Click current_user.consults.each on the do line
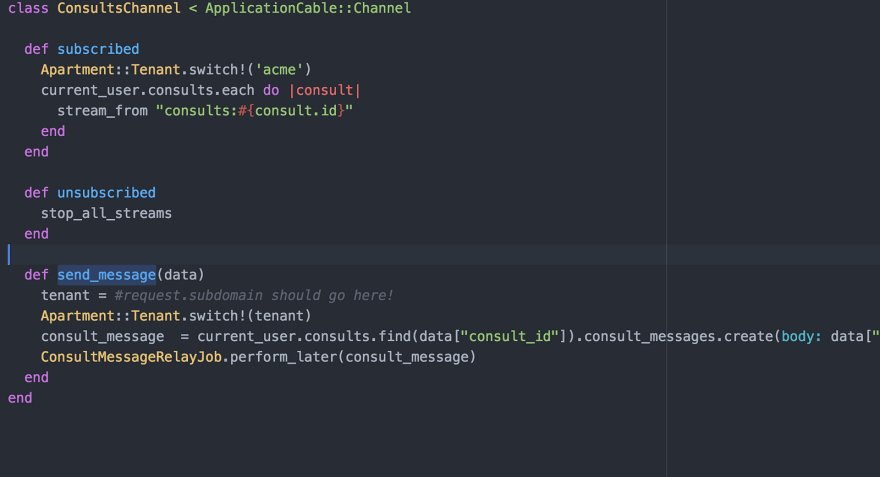This screenshot has height=477, width=880. (x=148, y=90)
